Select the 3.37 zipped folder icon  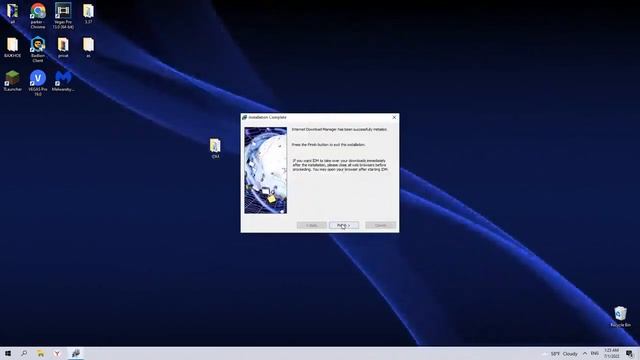88,13
